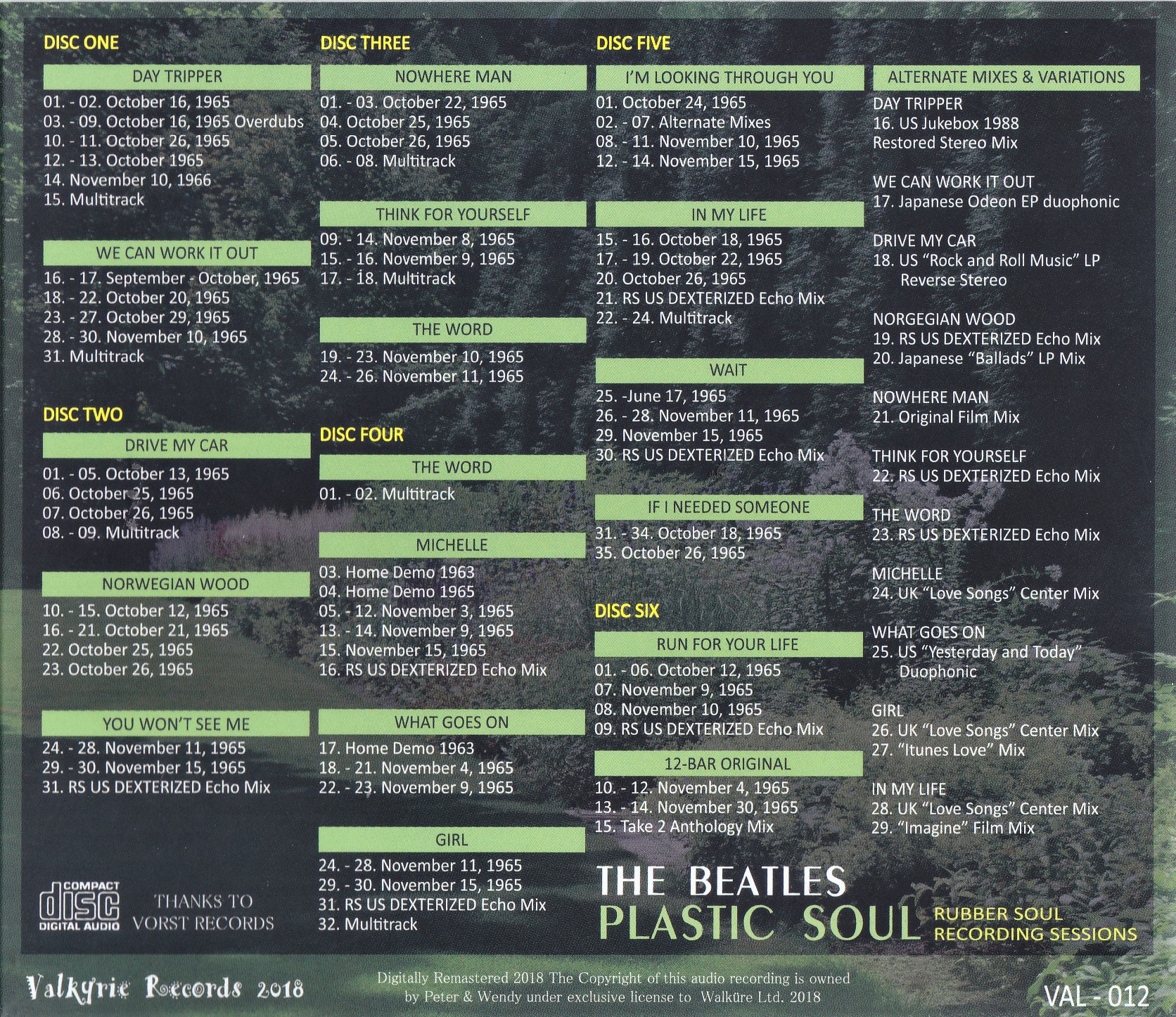This screenshot has height=1017, width=1176.
Task: Select the YOU WON'T SEE ME header bar
Action: (176, 724)
